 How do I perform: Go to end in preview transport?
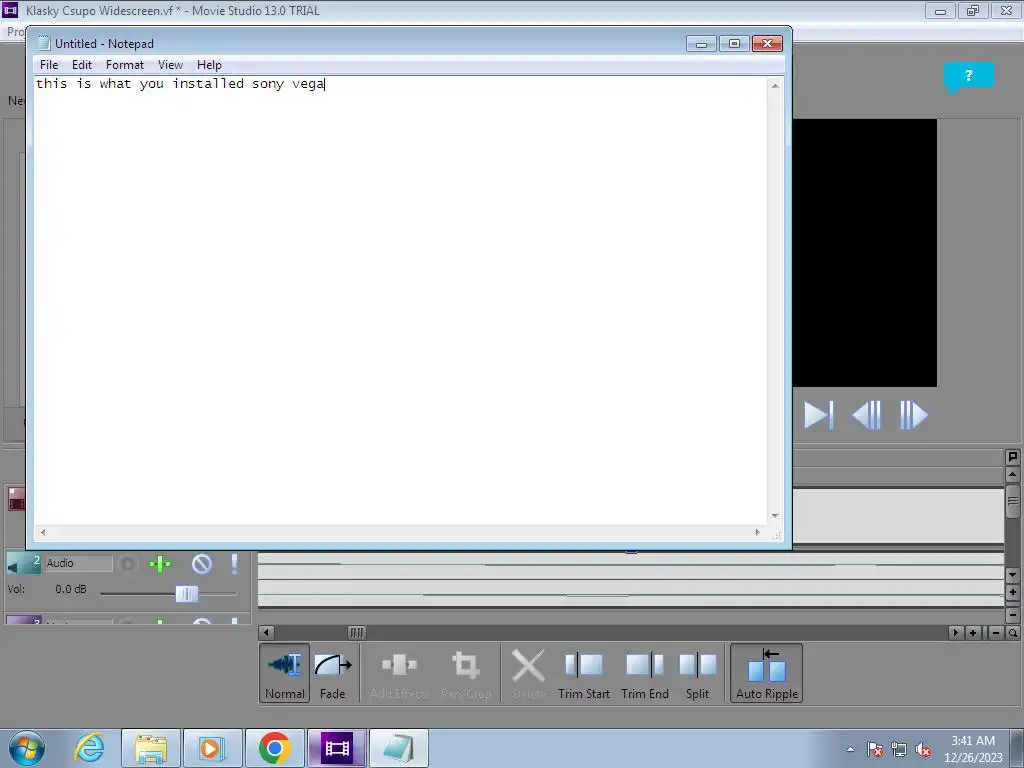click(x=818, y=415)
